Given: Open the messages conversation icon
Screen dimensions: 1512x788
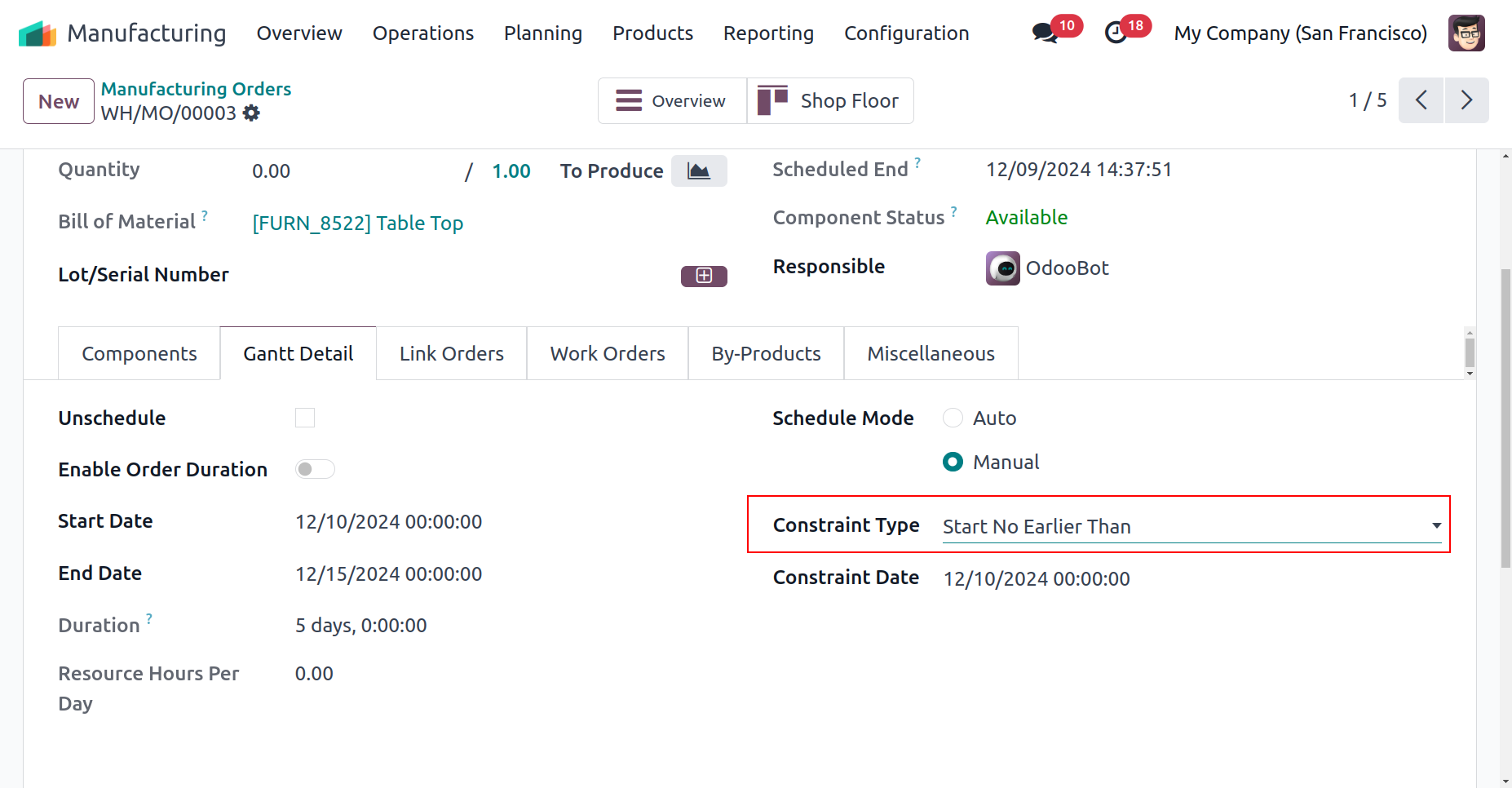Looking at the screenshot, I should pyautogui.click(x=1044, y=33).
